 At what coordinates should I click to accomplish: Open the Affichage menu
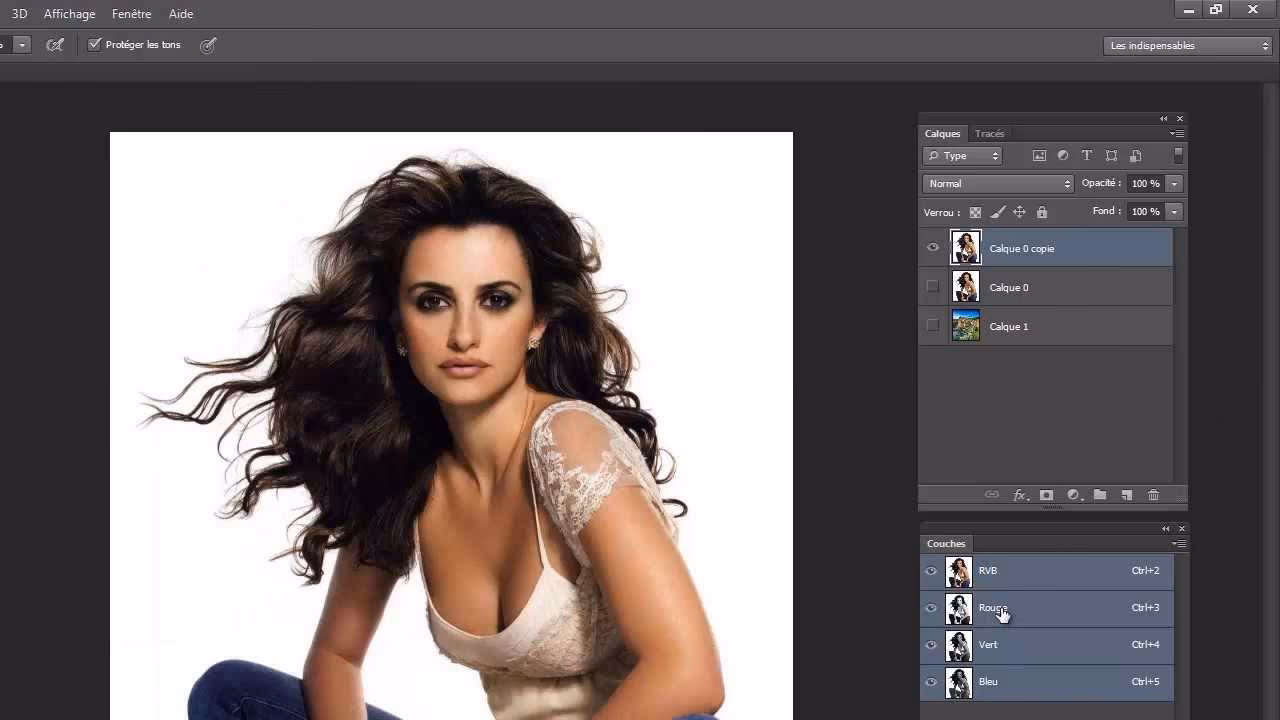(x=69, y=13)
